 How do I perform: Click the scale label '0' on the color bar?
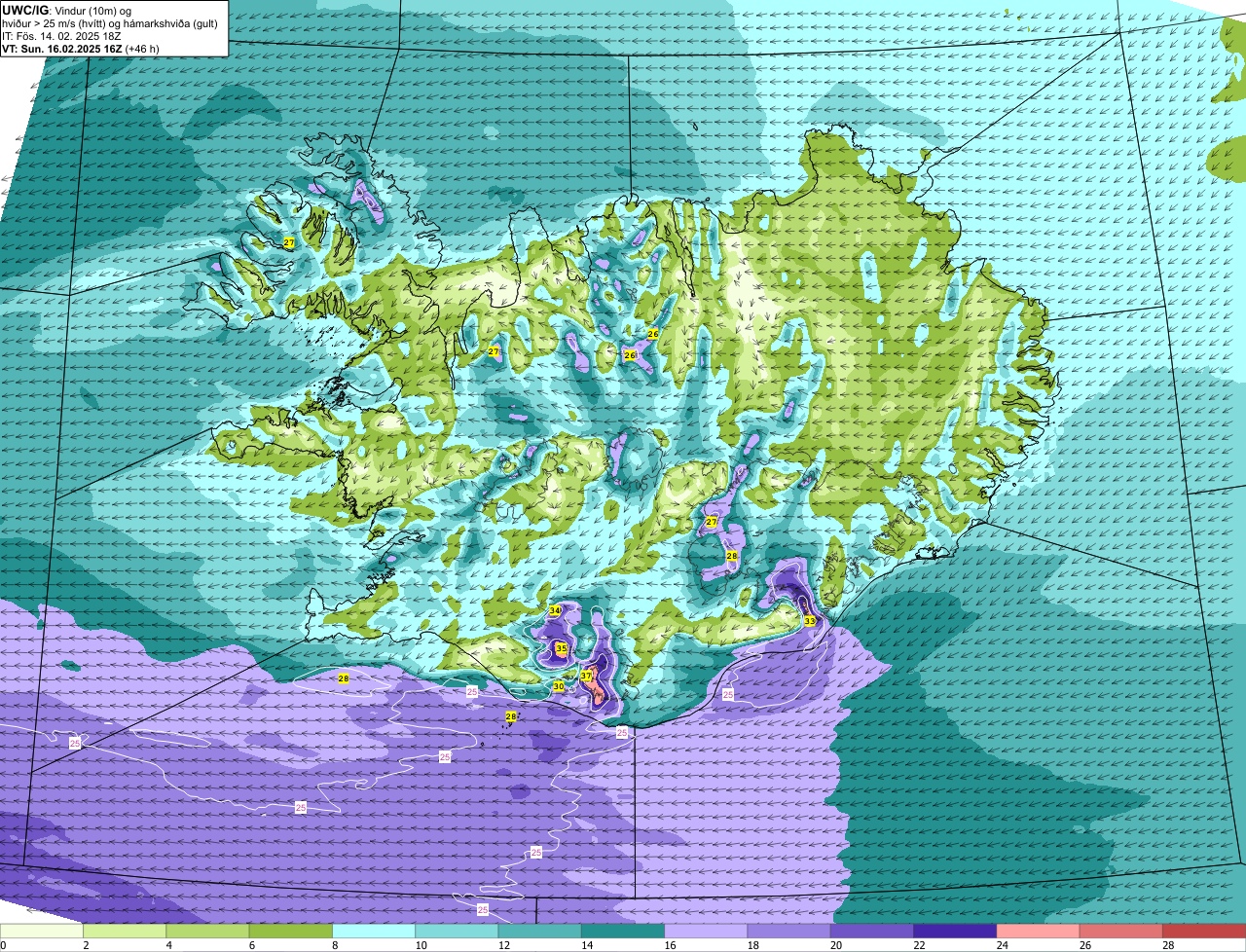pos(3,945)
